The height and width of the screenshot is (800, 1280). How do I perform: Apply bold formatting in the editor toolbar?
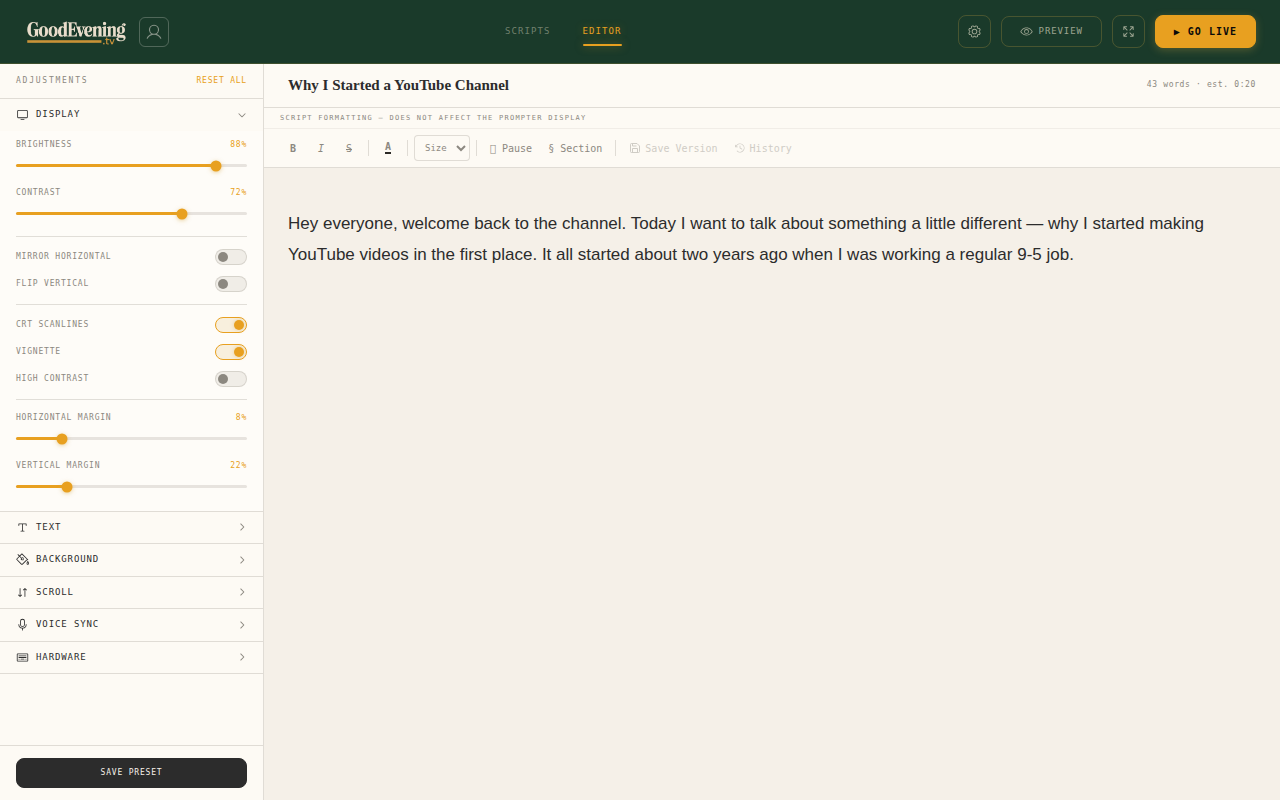[293, 148]
